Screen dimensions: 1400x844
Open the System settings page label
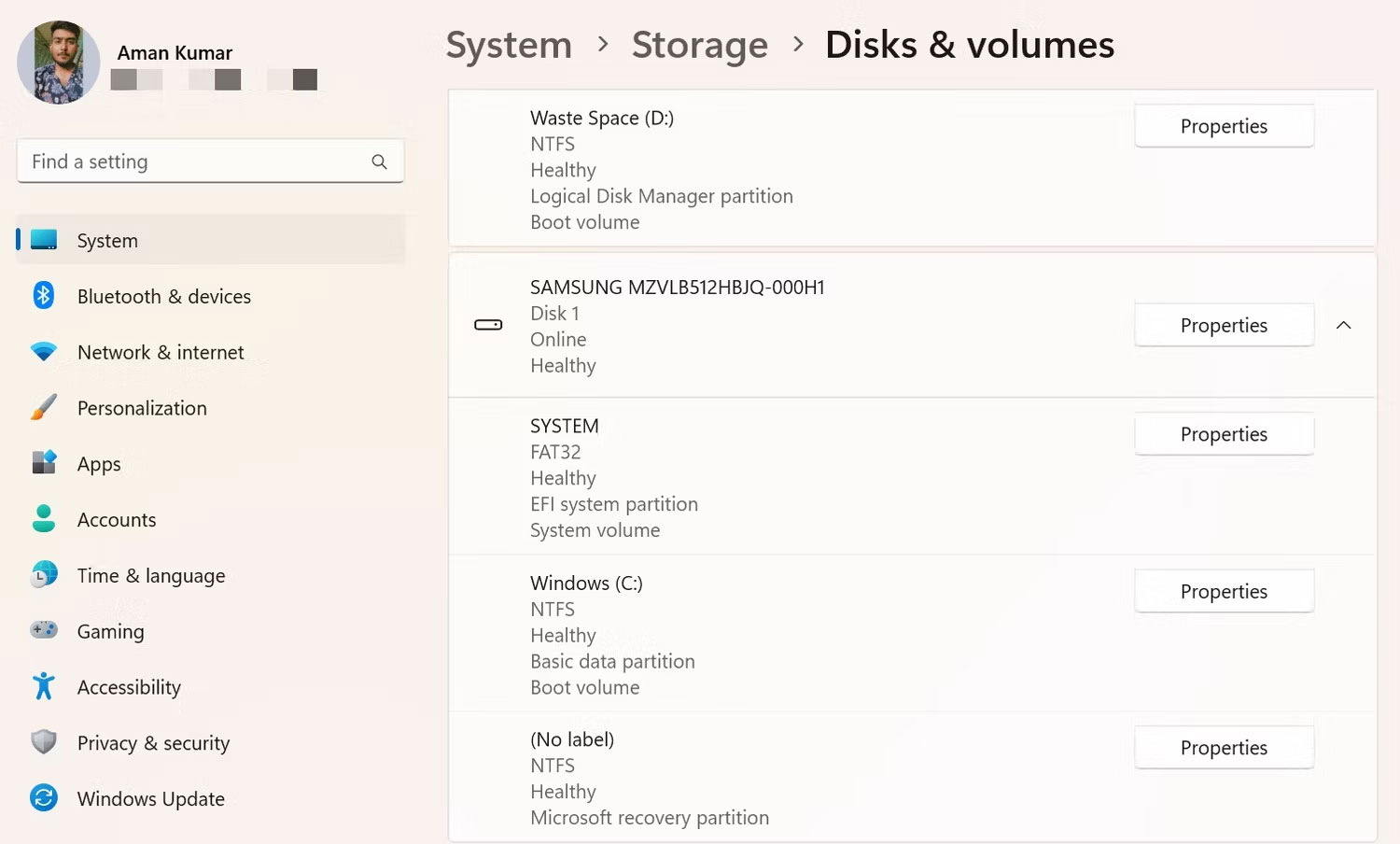pyautogui.click(x=107, y=241)
